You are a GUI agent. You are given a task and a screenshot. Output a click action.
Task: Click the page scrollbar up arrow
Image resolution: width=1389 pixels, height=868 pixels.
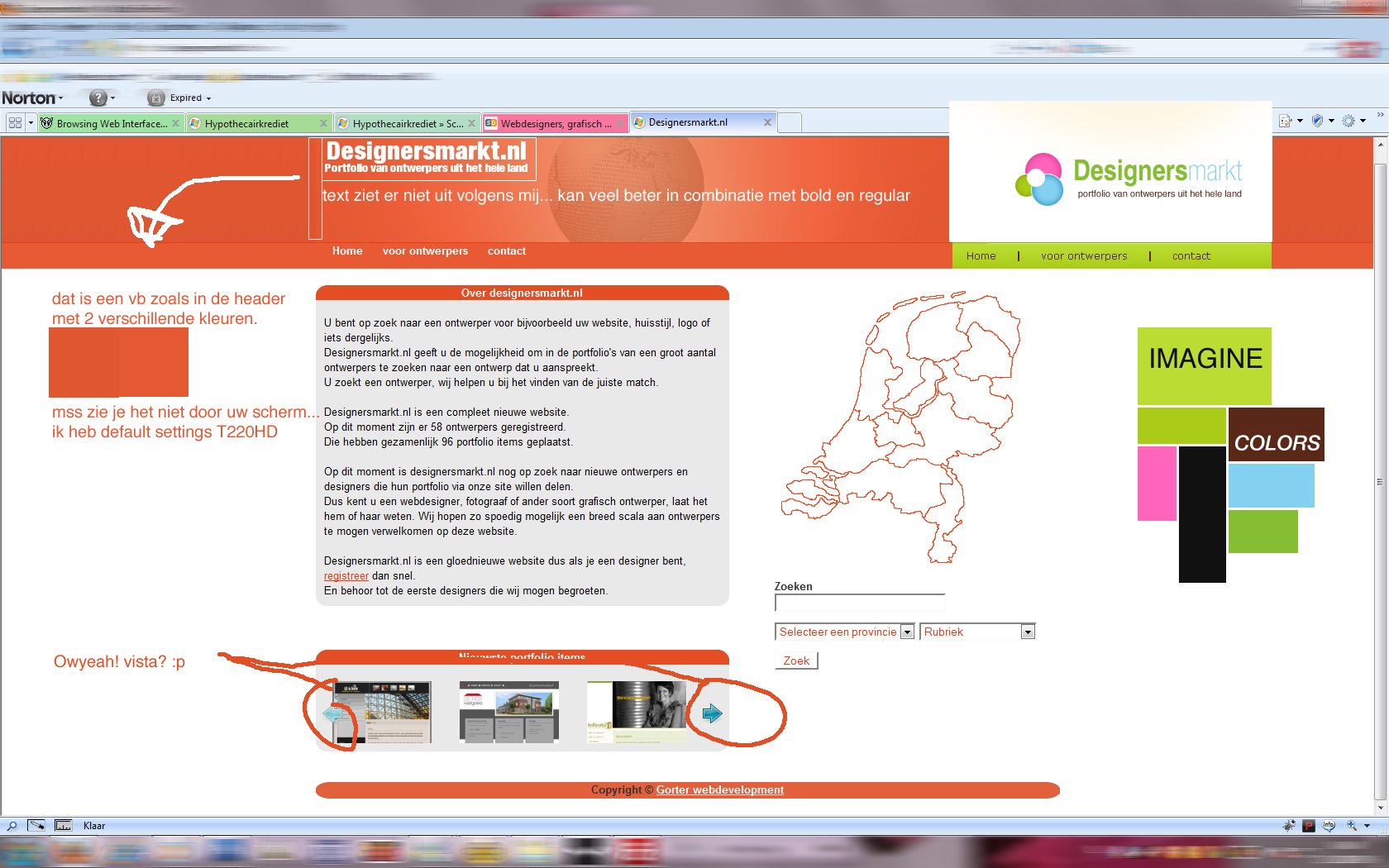pos(1380,145)
